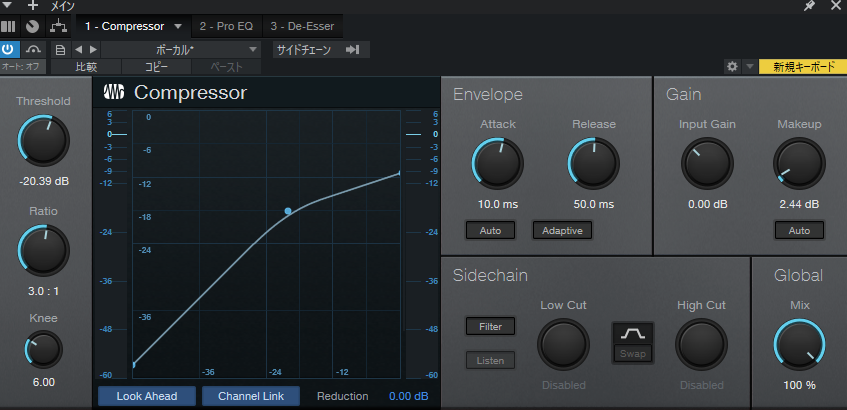The width and height of the screenshot is (847, 410).
Task: Click the 2.44 dB makeup value
Action: (x=799, y=205)
